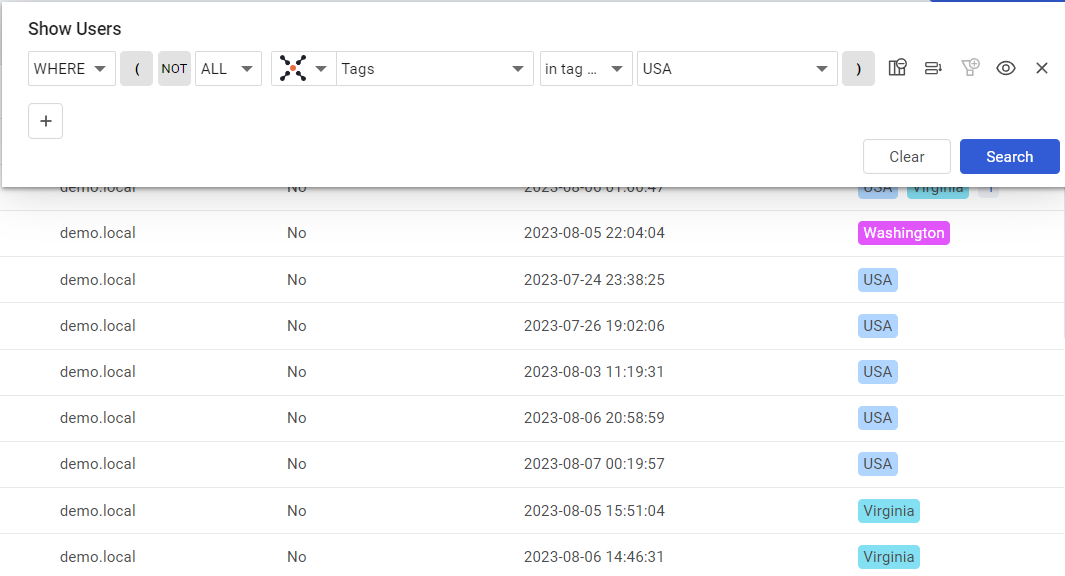Click the blue Search button
The width and height of the screenshot is (1065, 576).
coord(1009,157)
